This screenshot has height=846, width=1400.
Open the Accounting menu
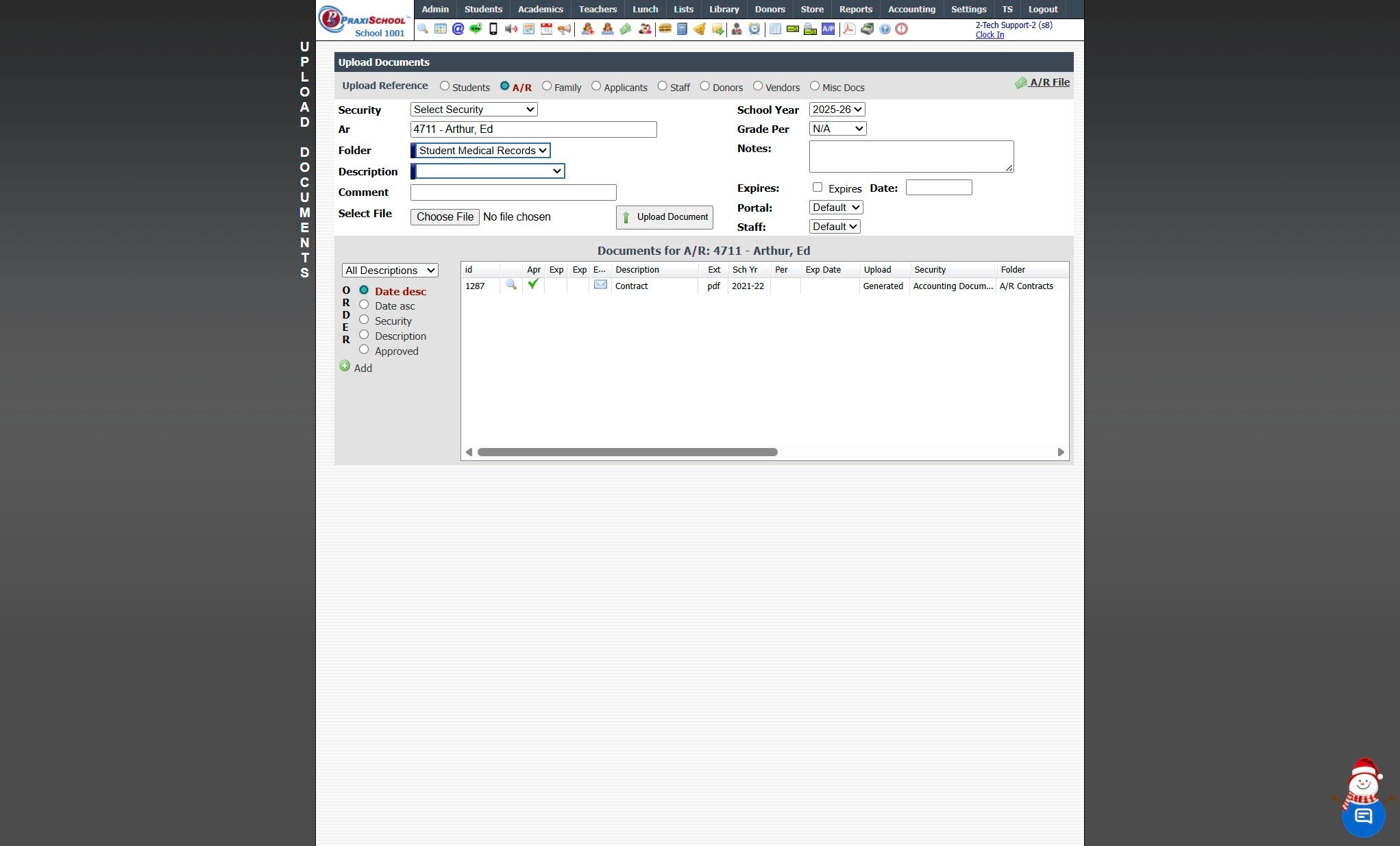pos(911,9)
